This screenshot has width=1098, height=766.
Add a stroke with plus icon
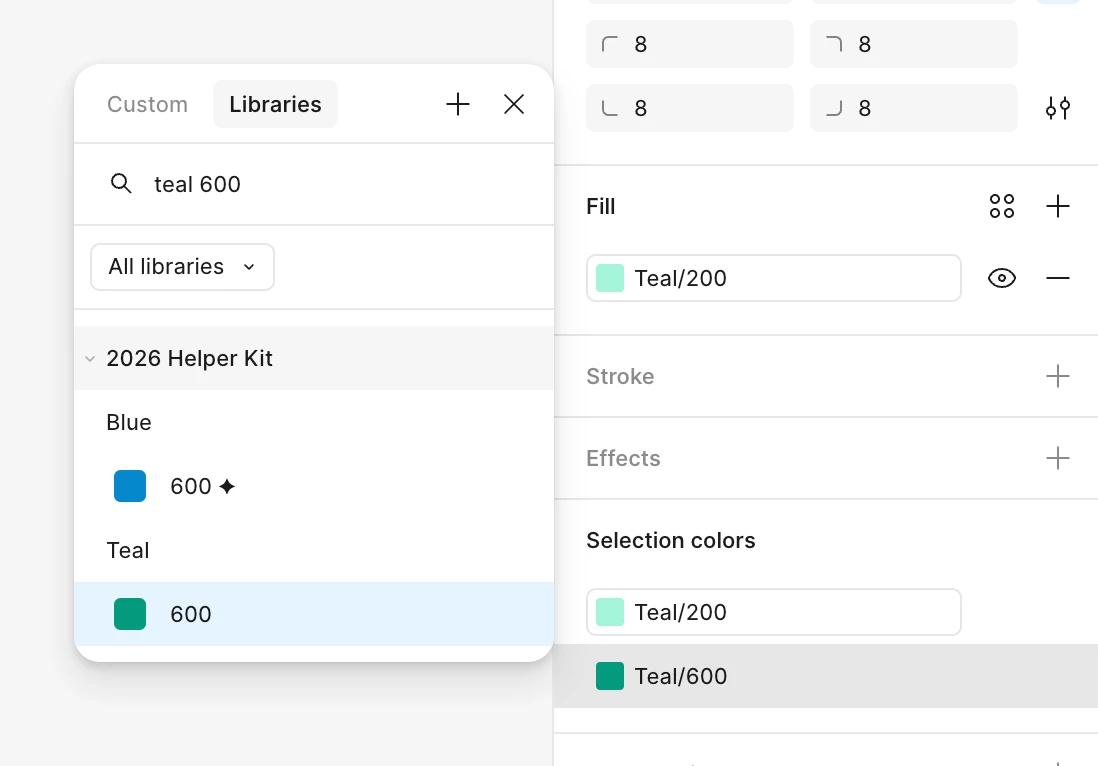[1057, 376]
